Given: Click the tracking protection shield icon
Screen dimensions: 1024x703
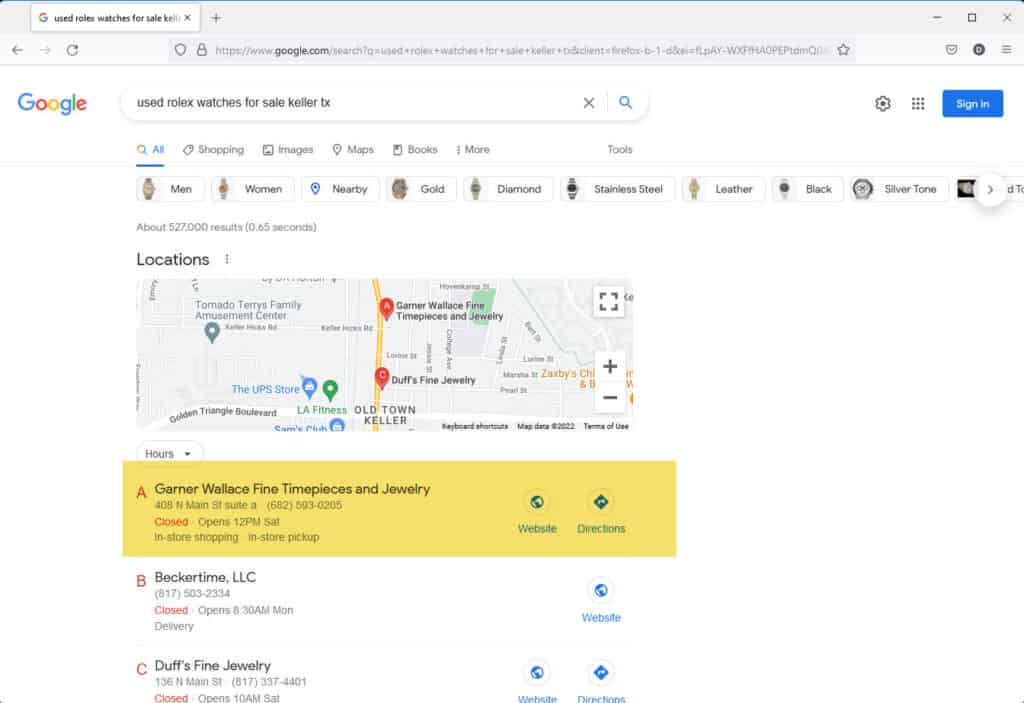Looking at the screenshot, I should coord(180,50).
